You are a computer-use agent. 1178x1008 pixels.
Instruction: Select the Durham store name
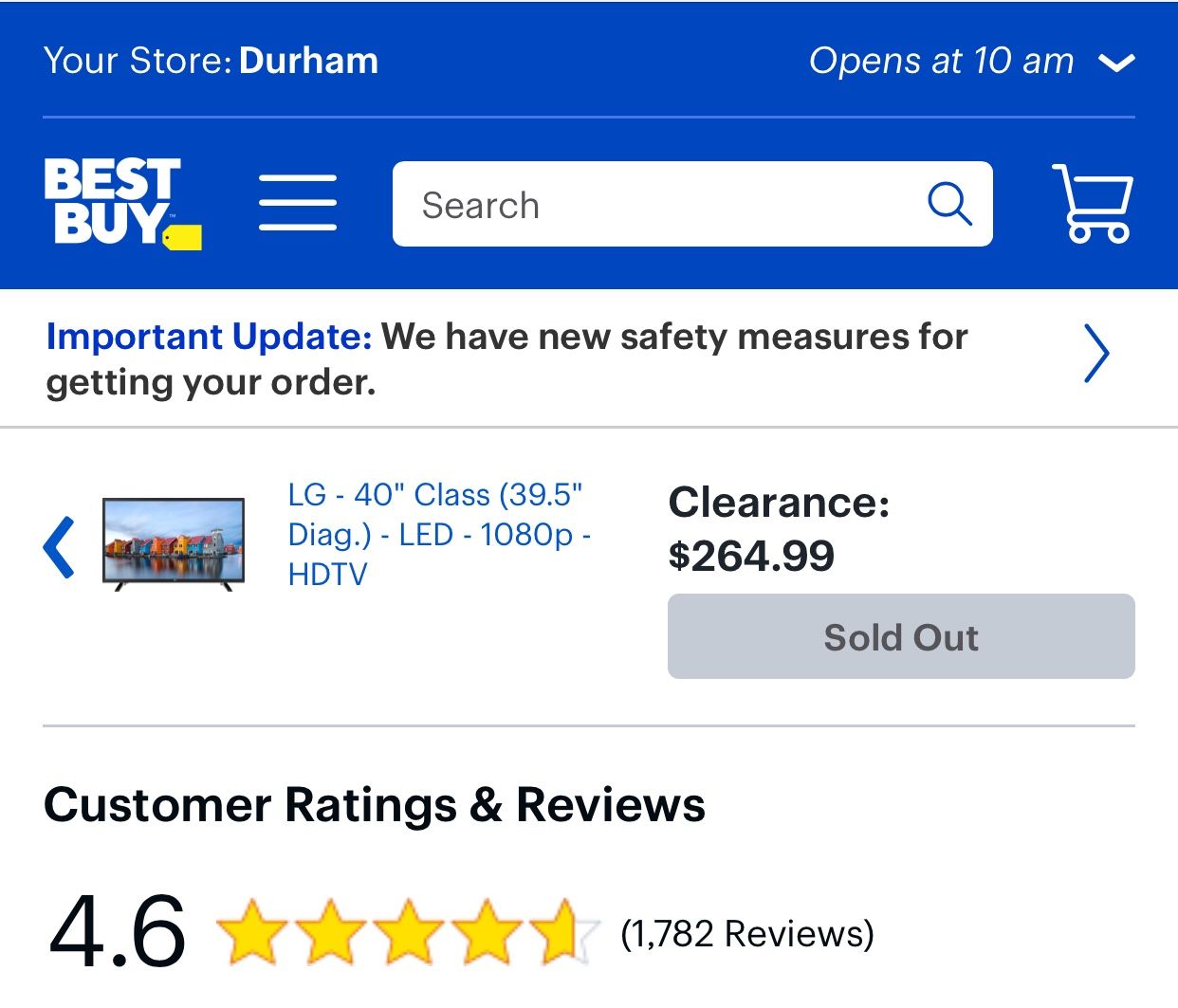pos(308,61)
